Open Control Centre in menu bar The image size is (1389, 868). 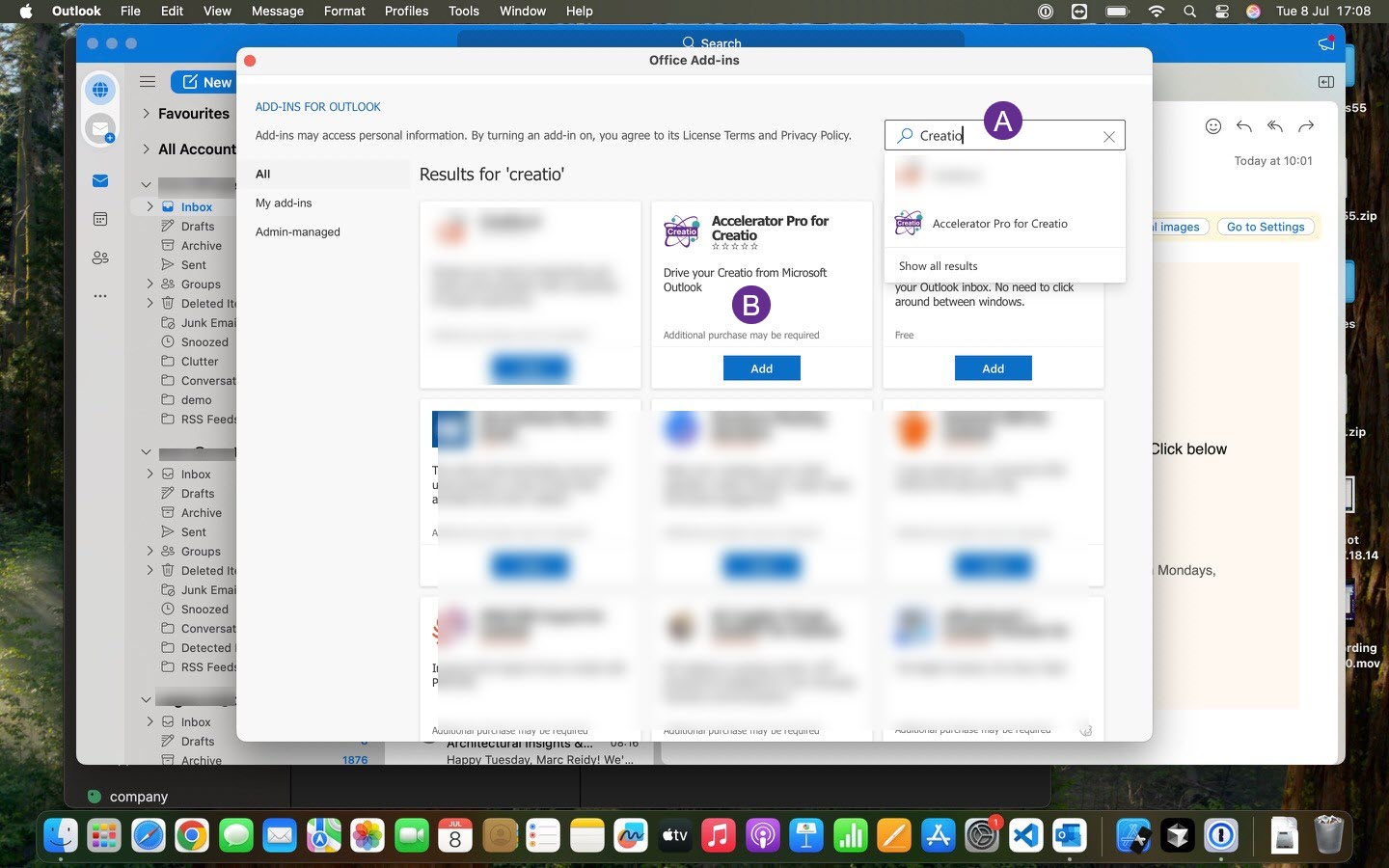click(x=1222, y=12)
